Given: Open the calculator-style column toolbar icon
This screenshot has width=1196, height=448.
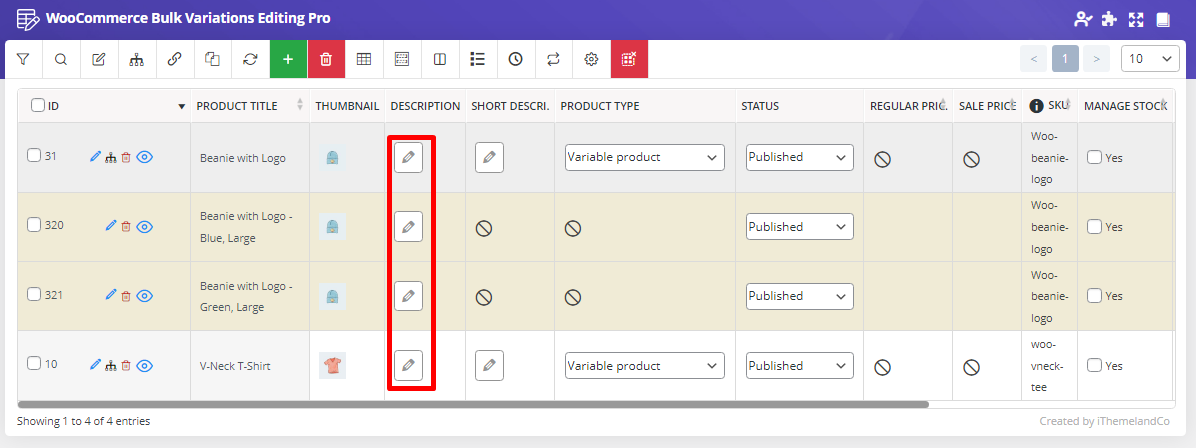Looking at the screenshot, I should (x=402, y=59).
